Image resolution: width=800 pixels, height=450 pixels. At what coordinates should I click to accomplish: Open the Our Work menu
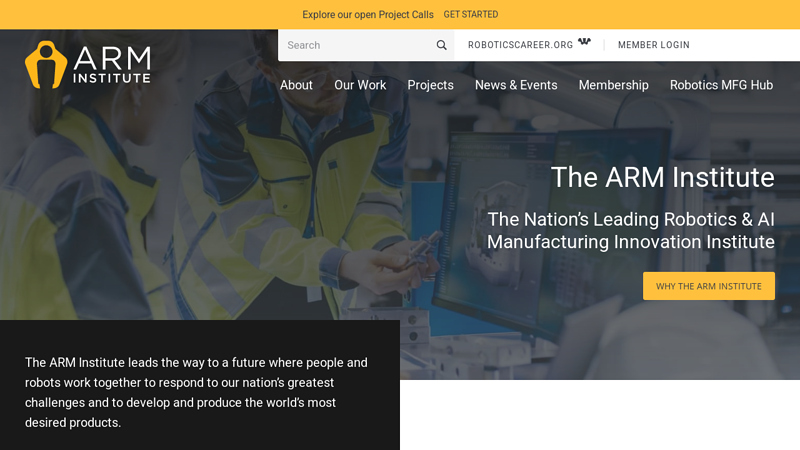tap(360, 85)
